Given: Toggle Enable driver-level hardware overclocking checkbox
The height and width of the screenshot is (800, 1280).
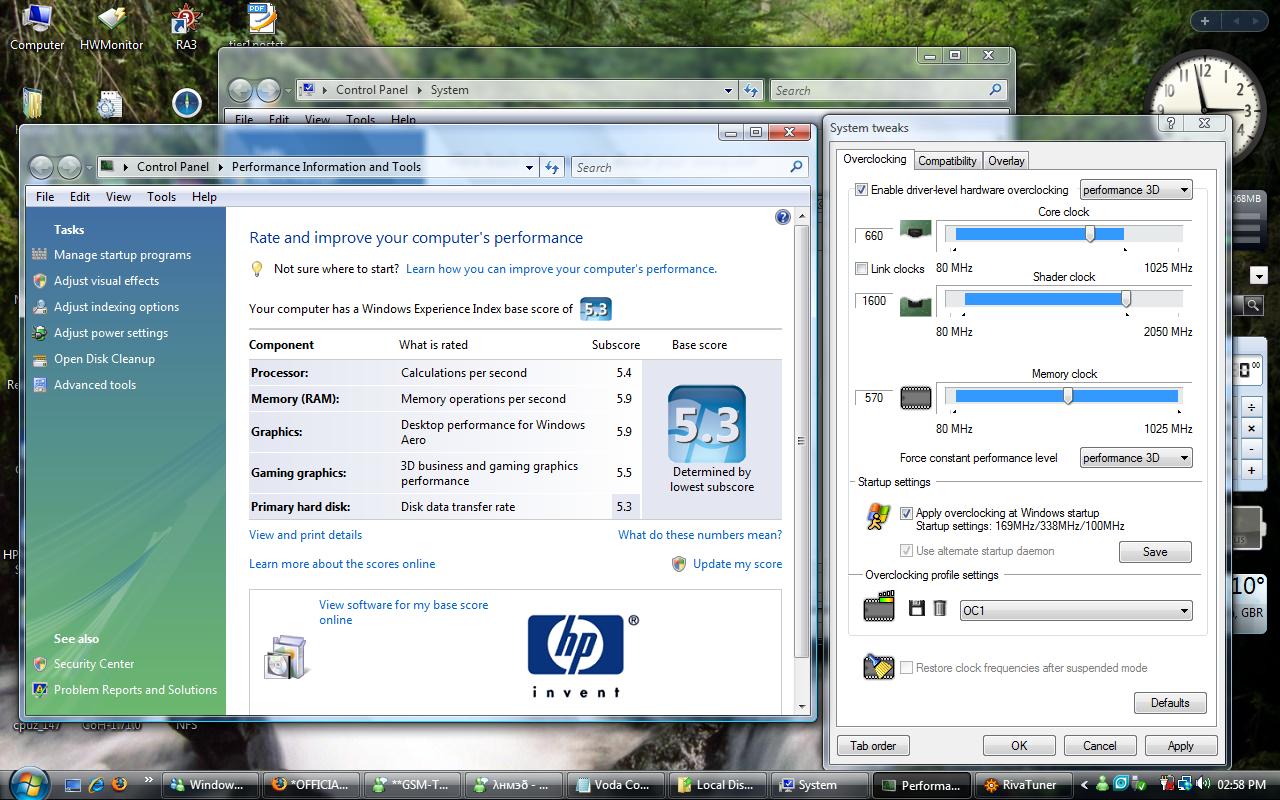Looking at the screenshot, I should click(862, 190).
